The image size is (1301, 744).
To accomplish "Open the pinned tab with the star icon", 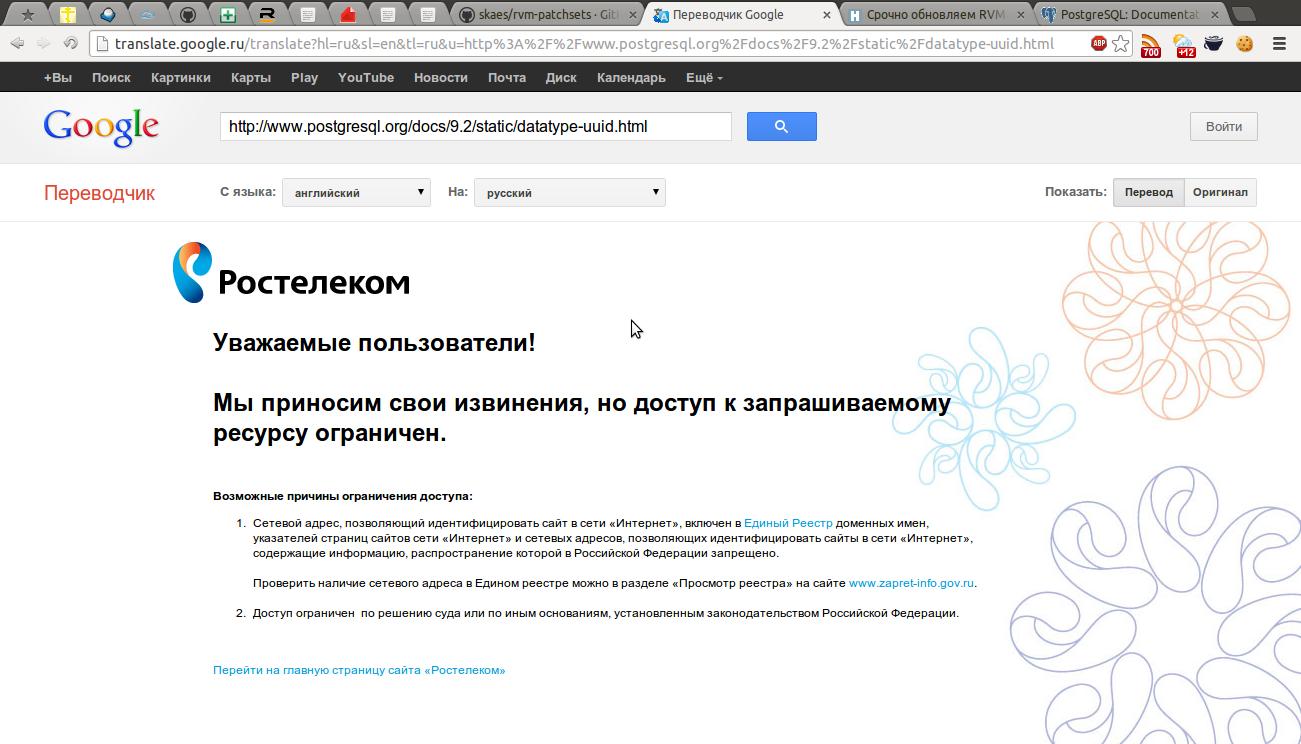I will [28, 15].
